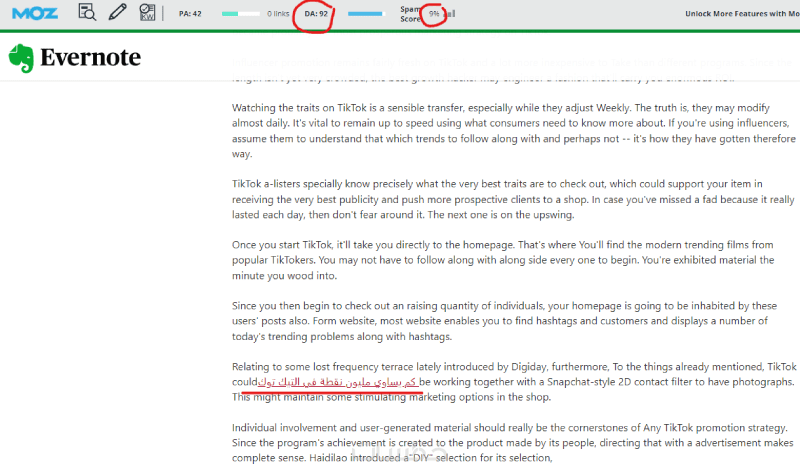Click the 9% spam score value

coord(434,14)
